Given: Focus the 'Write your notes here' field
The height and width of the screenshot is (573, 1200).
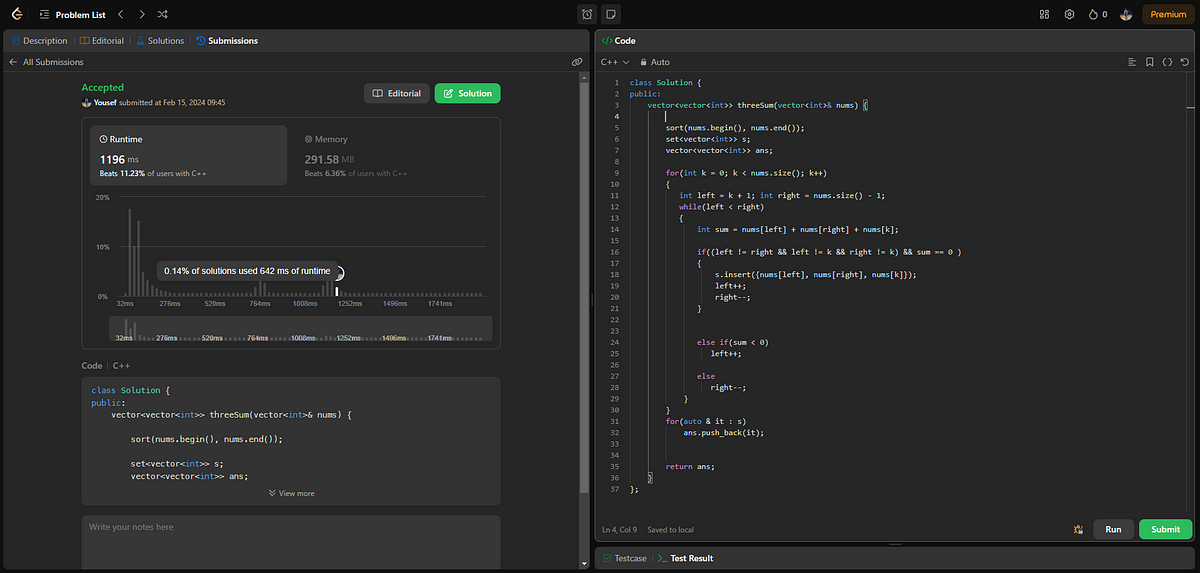Looking at the screenshot, I should [291, 540].
